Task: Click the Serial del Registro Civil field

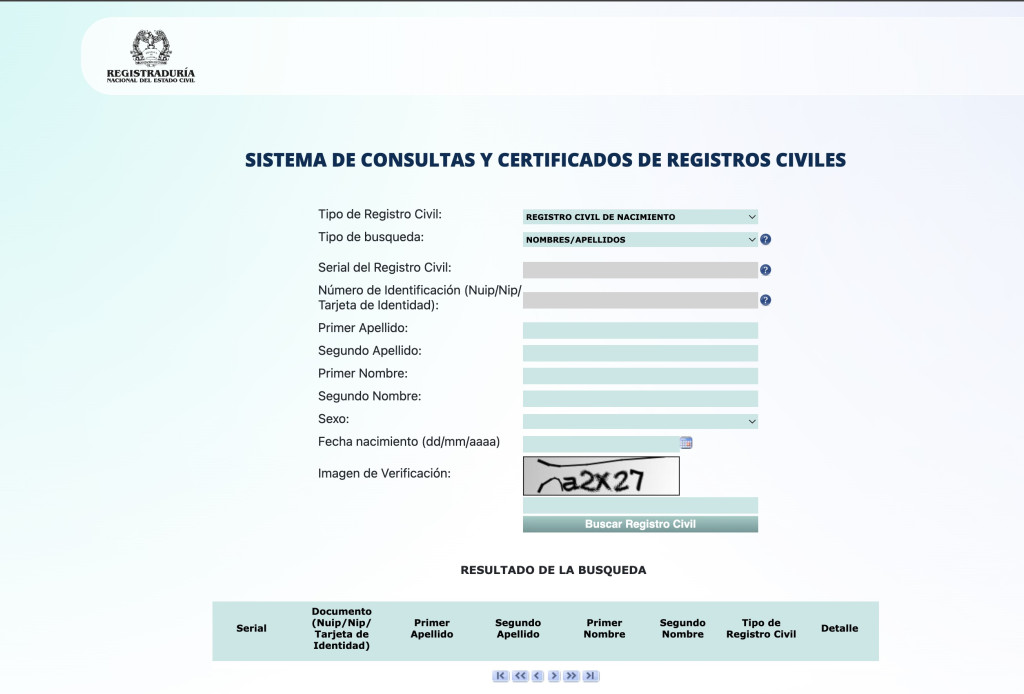Action: [640, 270]
